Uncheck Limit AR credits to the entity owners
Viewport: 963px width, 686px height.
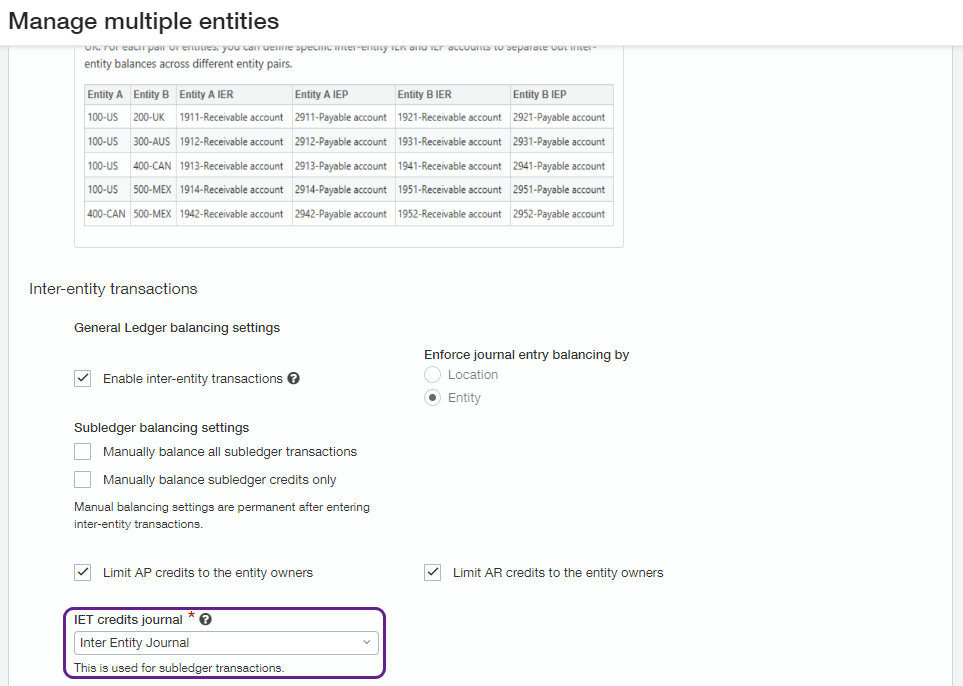click(x=432, y=572)
